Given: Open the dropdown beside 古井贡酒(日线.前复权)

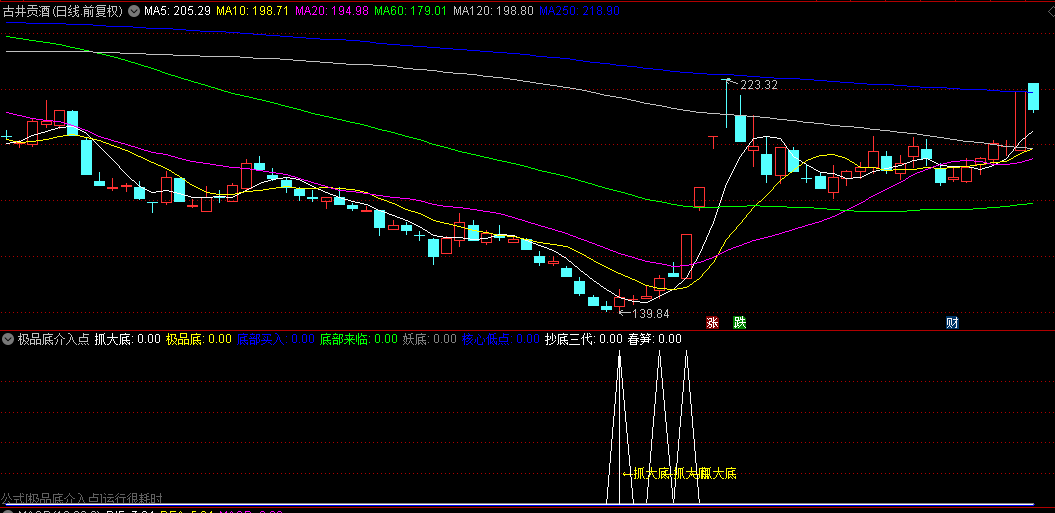Looking at the screenshot, I should pyautogui.click(x=135, y=11).
